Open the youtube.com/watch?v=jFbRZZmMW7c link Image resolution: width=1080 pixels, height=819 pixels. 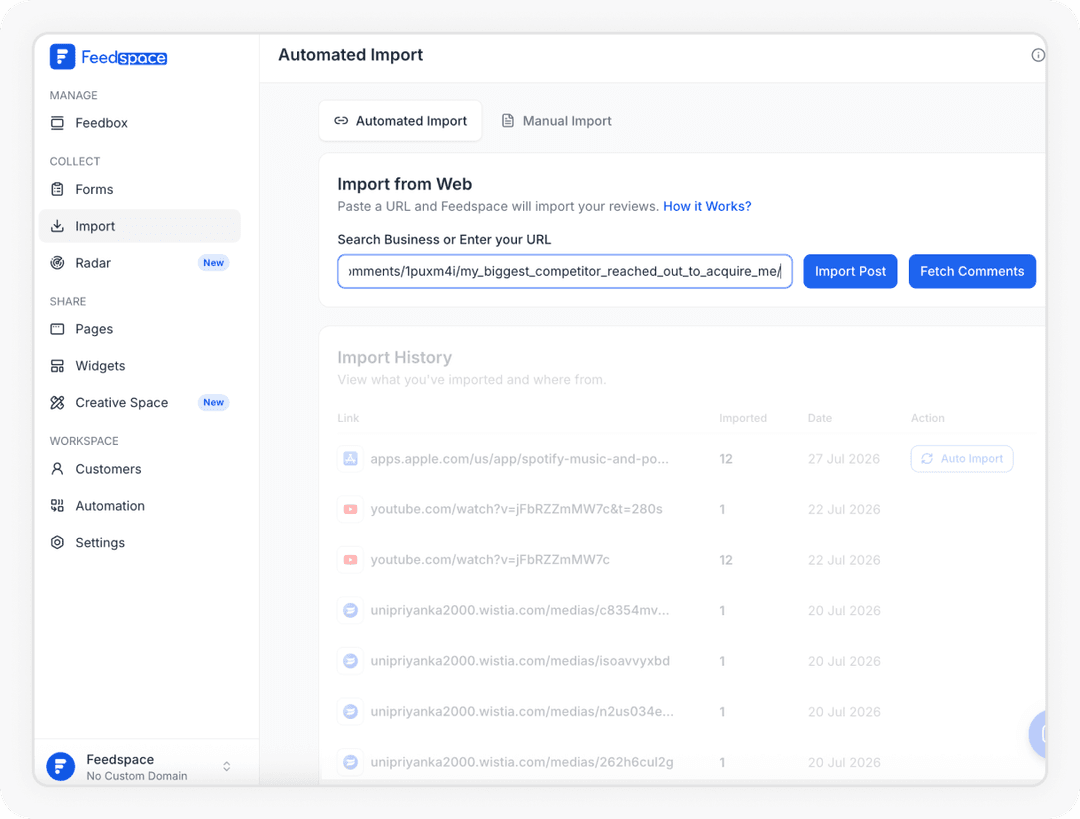tap(490, 560)
